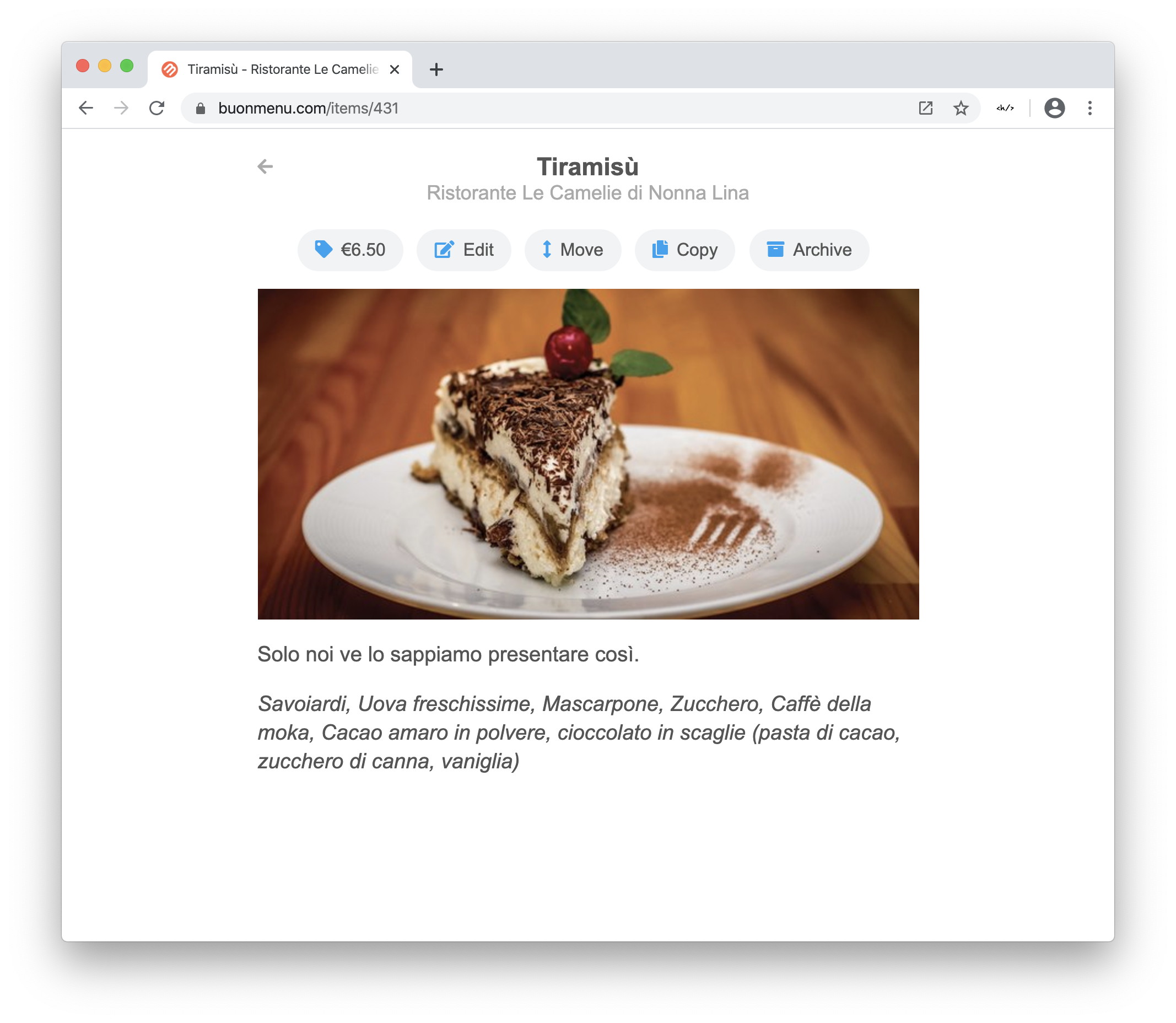Image resolution: width=1176 pixels, height=1023 pixels.
Task: Close the Tiramisù tab
Action: pos(394,69)
